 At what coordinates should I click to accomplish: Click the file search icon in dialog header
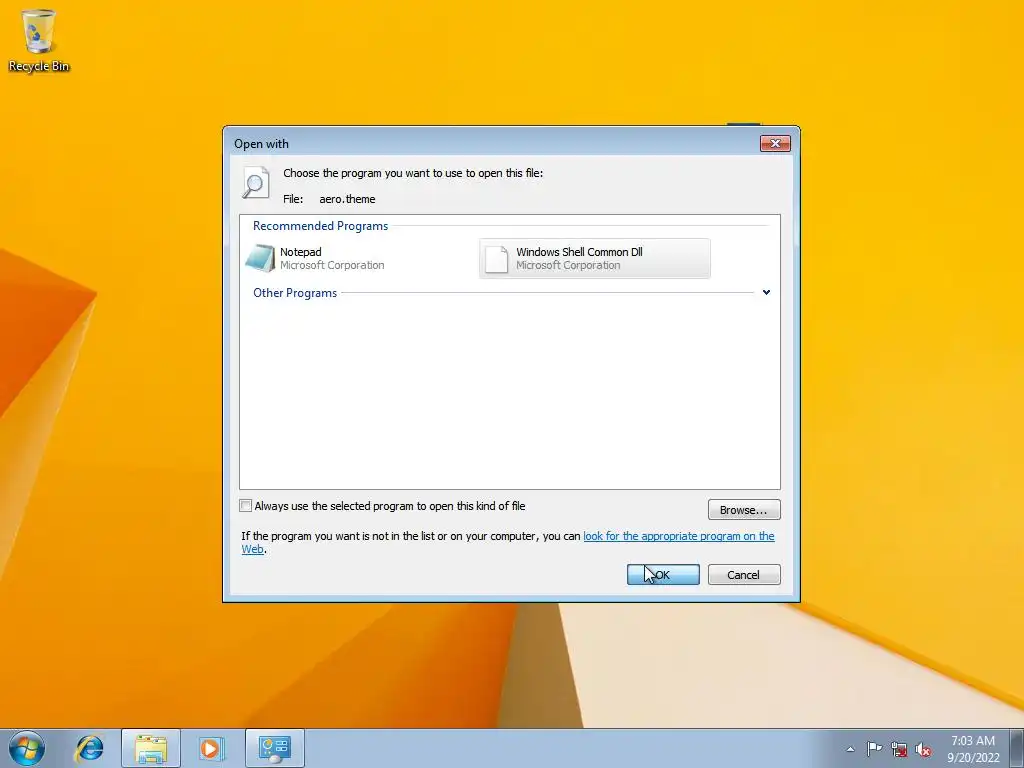pyautogui.click(x=255, y=182)
